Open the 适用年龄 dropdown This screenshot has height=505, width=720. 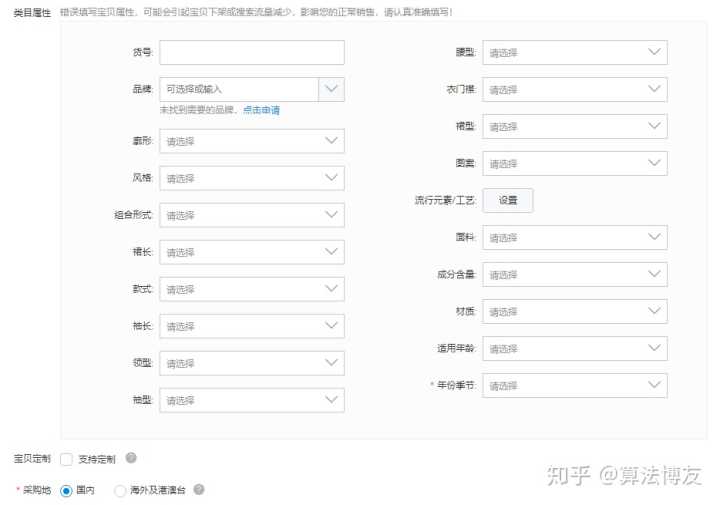(574, 348)
